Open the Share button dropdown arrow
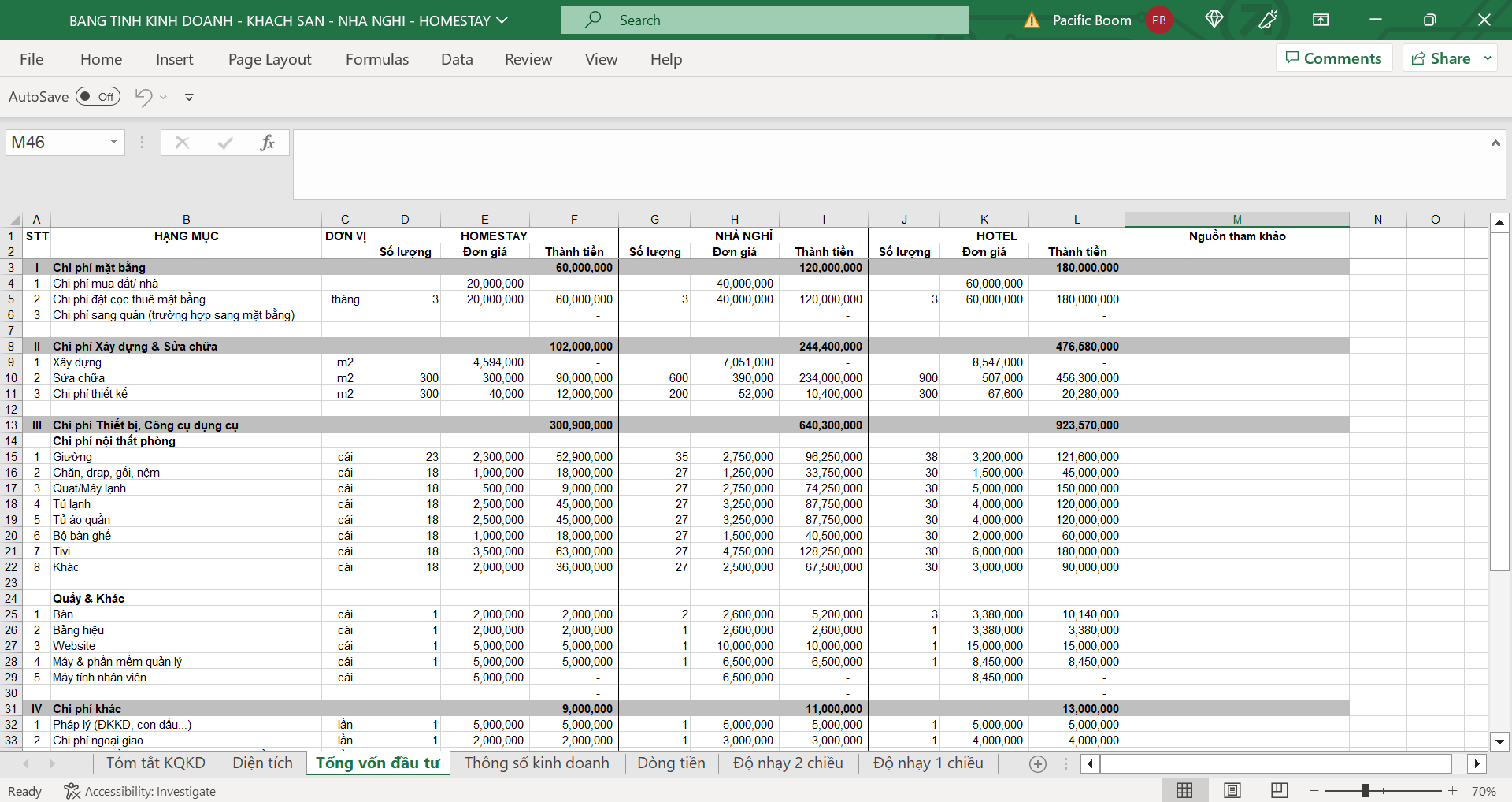This screenshot has width=1512, height=802. pyautogui.click(x=1488, y=58)
